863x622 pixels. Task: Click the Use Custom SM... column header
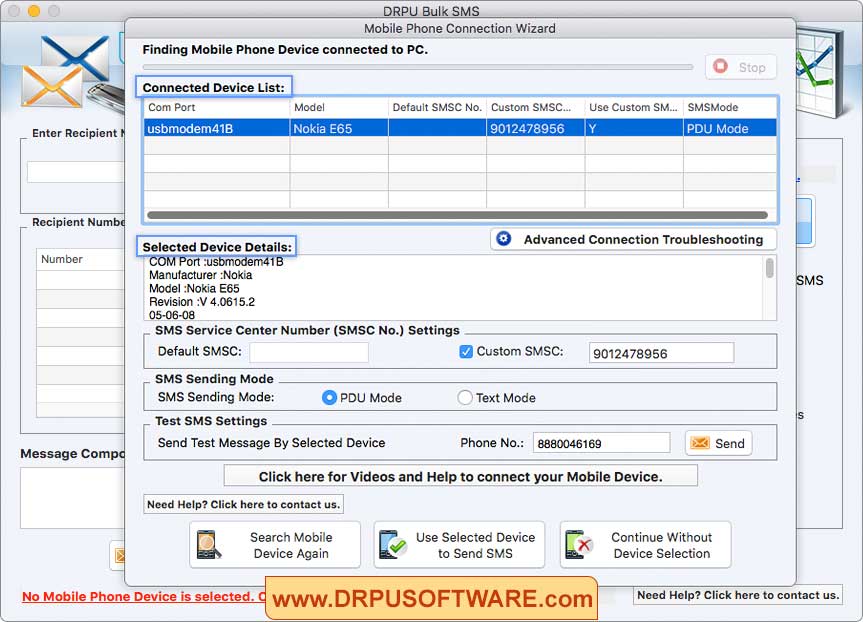634,107
